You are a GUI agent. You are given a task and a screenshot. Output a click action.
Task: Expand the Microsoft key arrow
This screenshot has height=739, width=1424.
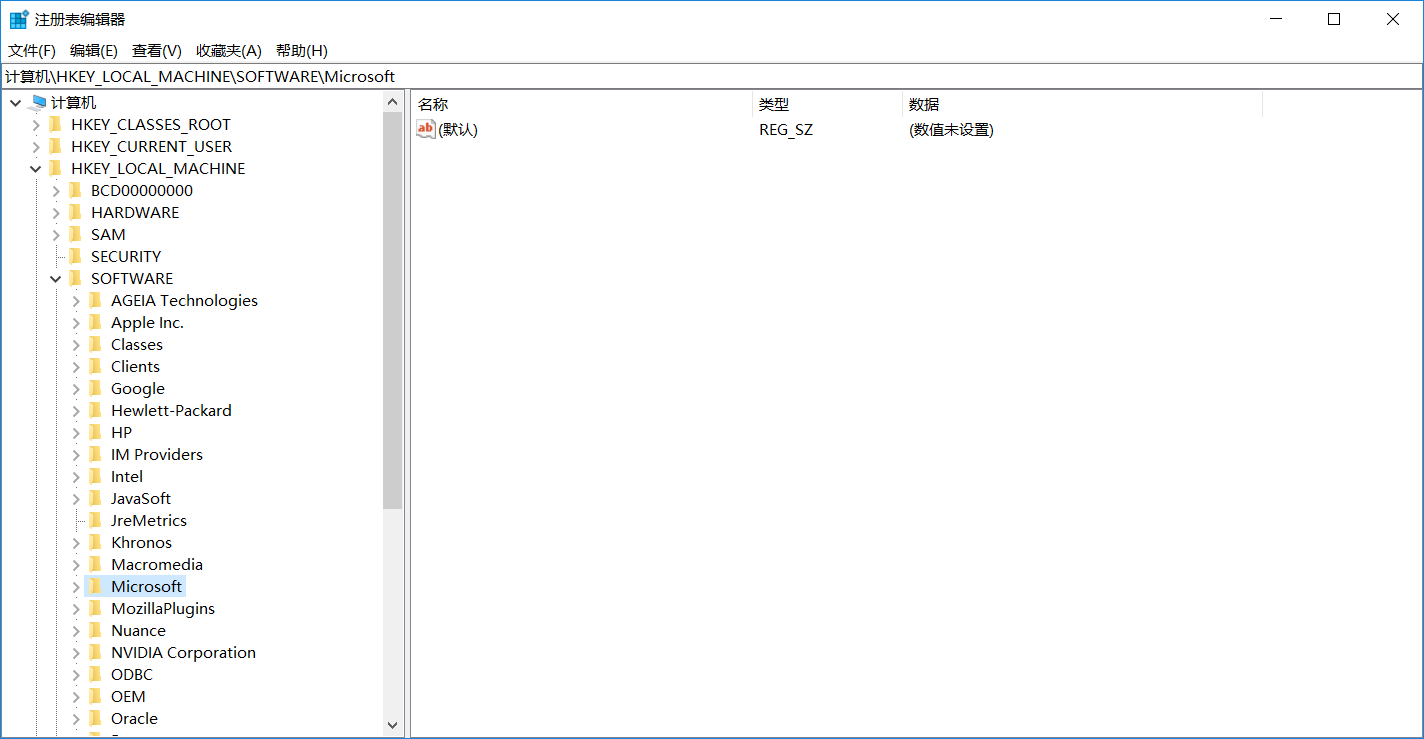pos(76,587)
